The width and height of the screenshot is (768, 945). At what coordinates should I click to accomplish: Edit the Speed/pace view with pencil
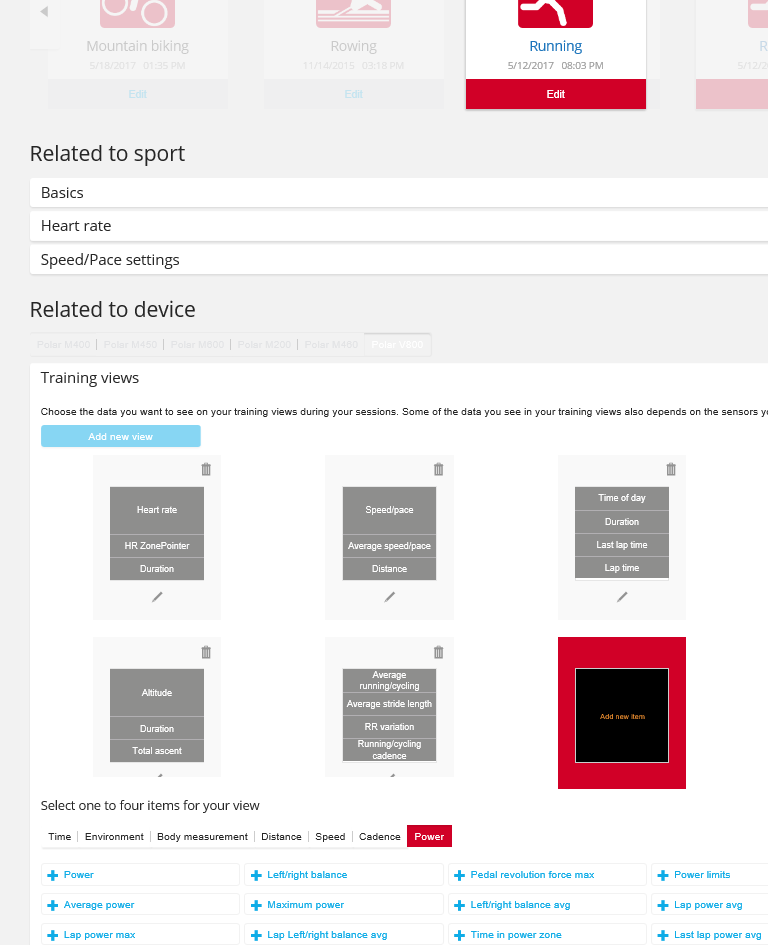389,597
